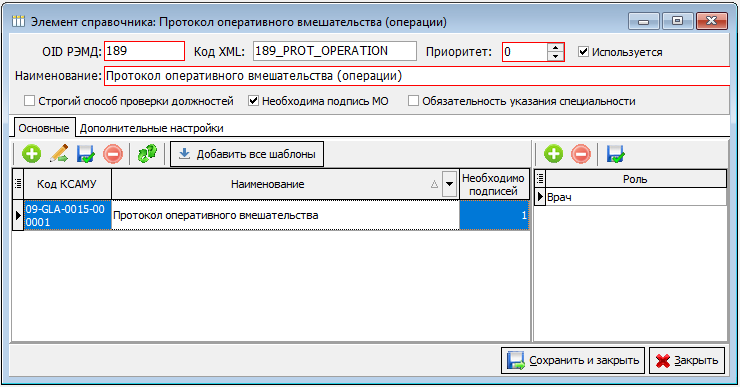Click the Наименование text field
740x387 pixels.
pos(417,76)
